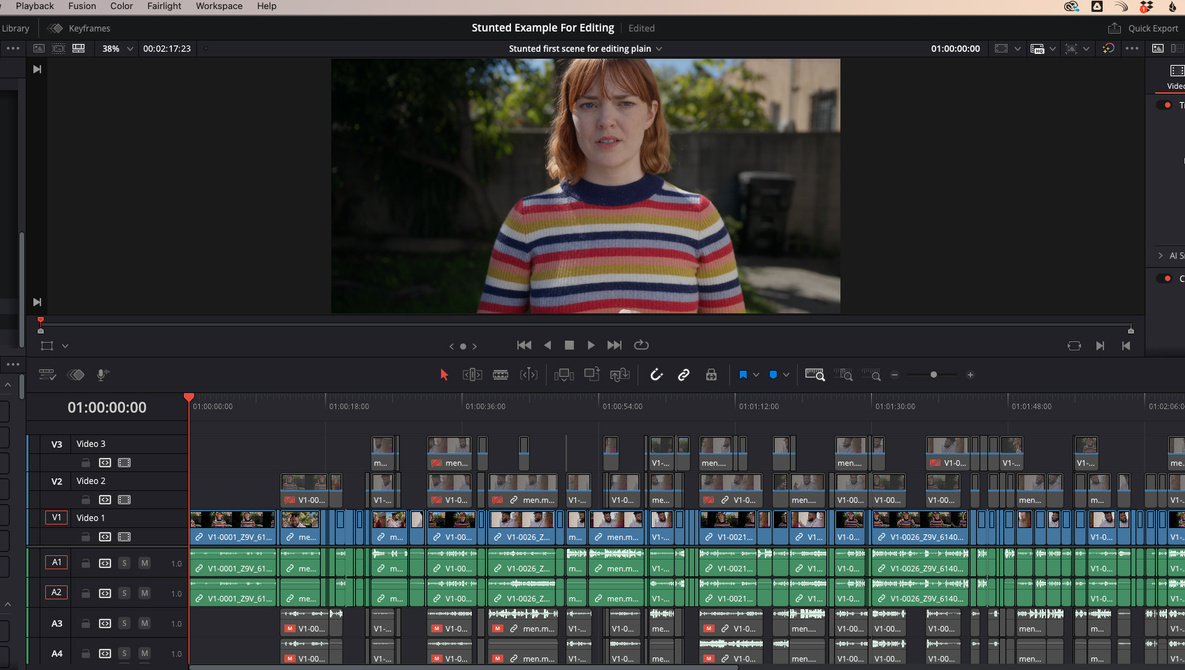The image size is (1185, 670).
Task: Click the Keyframes button
Action: tap(79, 28)
